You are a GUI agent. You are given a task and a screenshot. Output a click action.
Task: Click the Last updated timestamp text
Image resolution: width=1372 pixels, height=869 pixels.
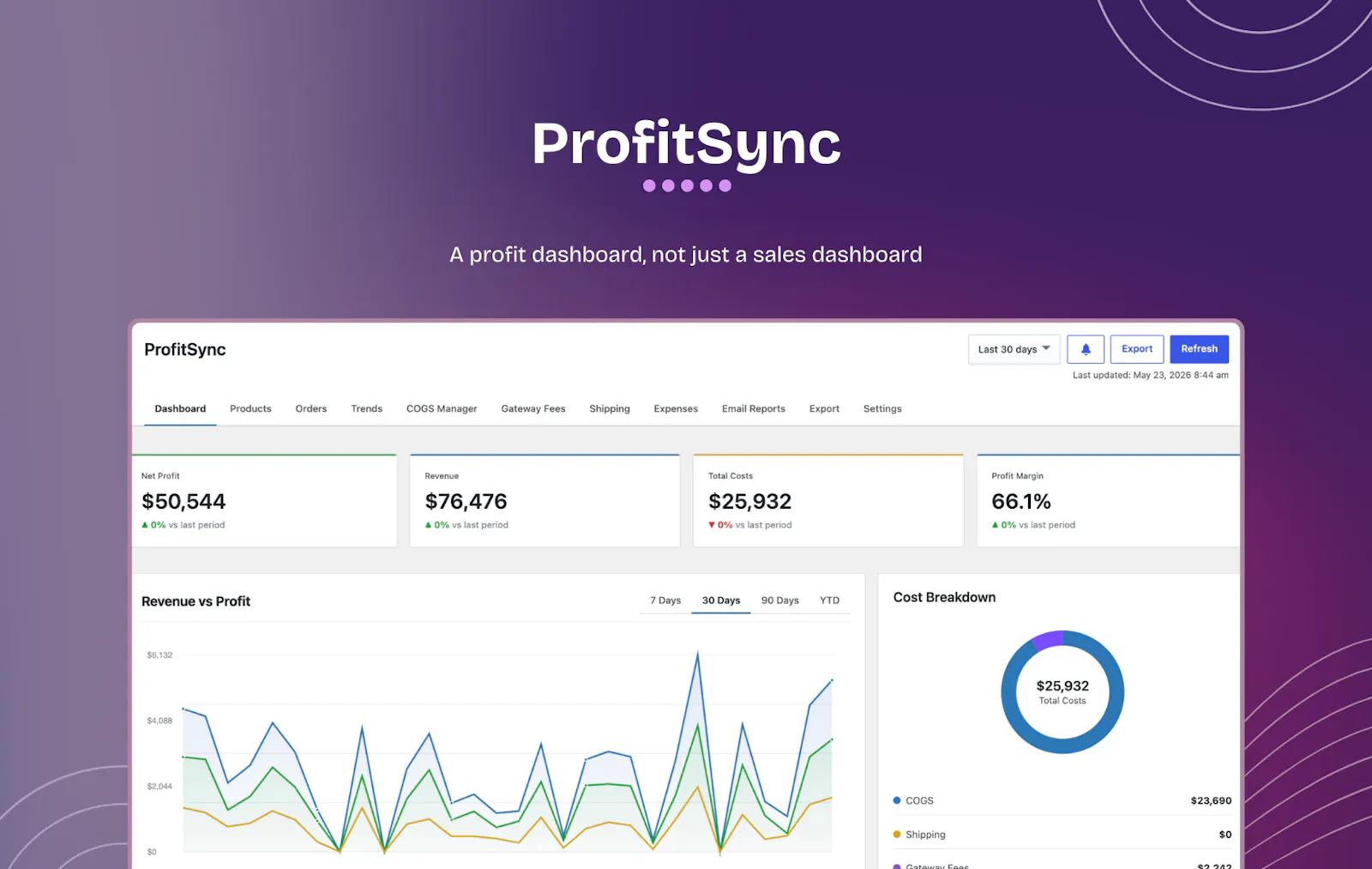1151,375
